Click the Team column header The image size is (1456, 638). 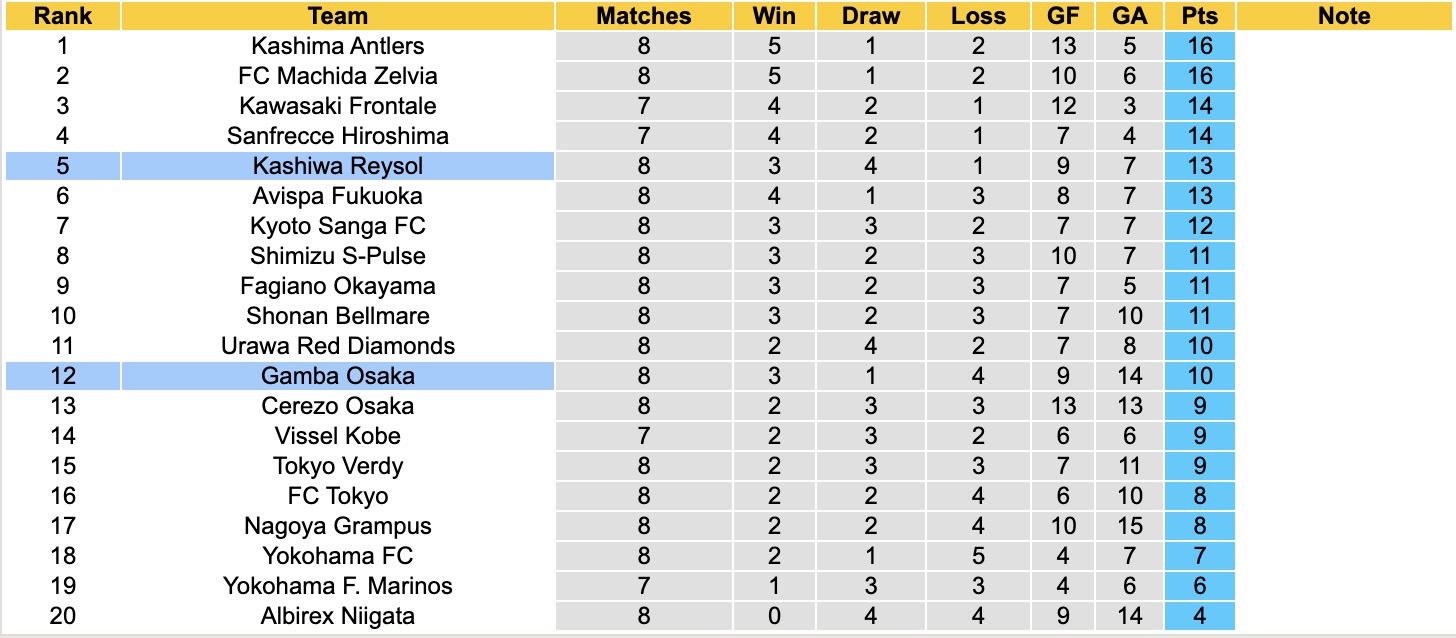pyautogui.click(x=338, y=16)
